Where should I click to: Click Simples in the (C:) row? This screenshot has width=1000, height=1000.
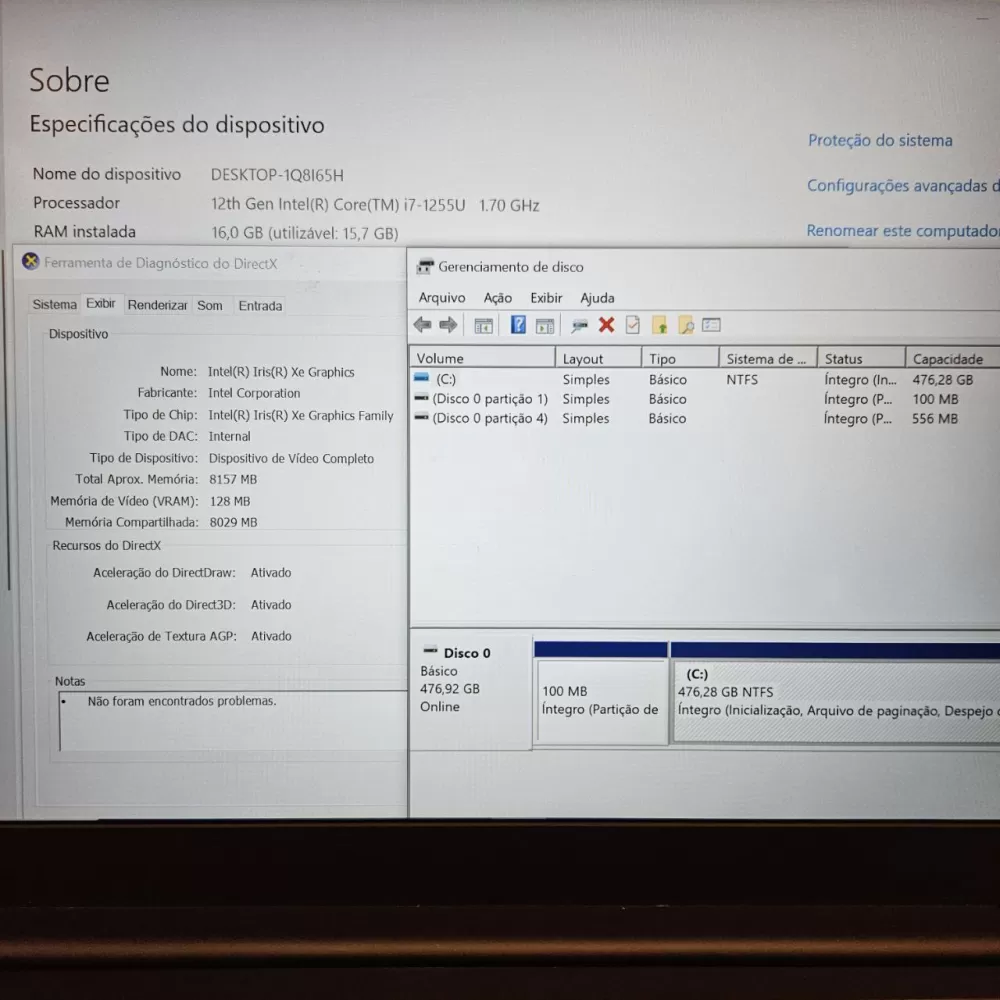click(586, 379)
